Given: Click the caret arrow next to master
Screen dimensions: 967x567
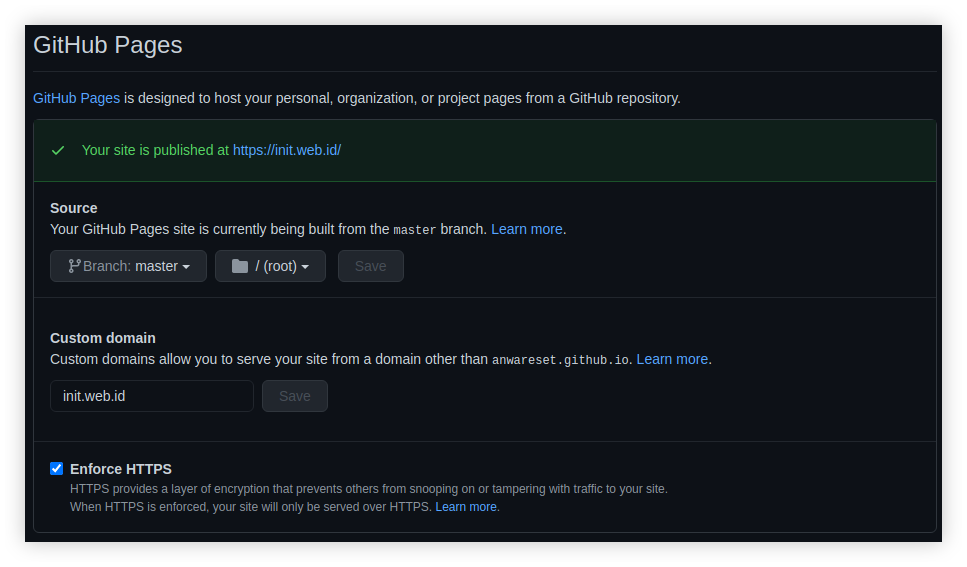Looking at the screenshot, I should (186, 267).
